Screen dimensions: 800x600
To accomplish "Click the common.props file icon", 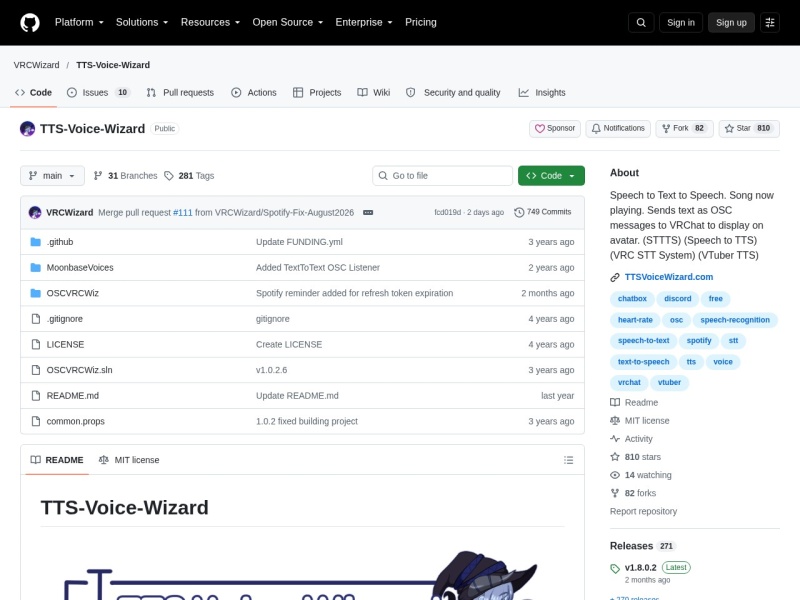I will [x=36, y=421].
